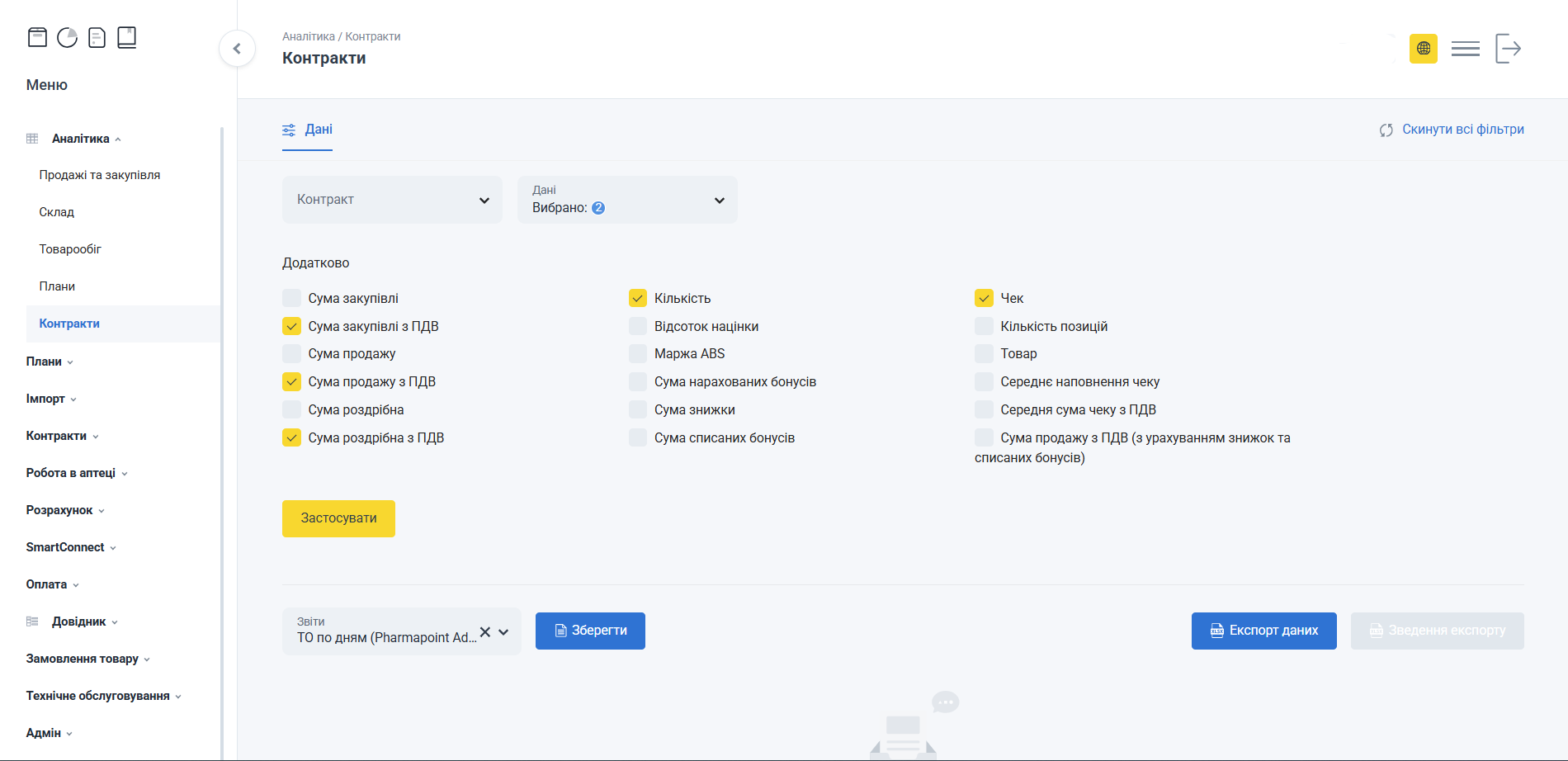The image size is (1568, 761).
Task: Click the yellow globe language icon
Action: (1423, 49)
